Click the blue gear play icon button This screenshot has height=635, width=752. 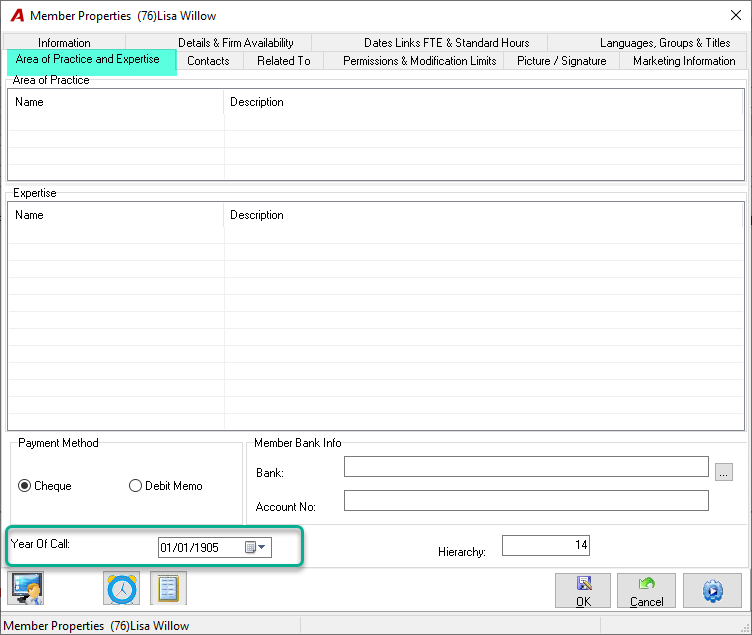(x=712, y=590)
